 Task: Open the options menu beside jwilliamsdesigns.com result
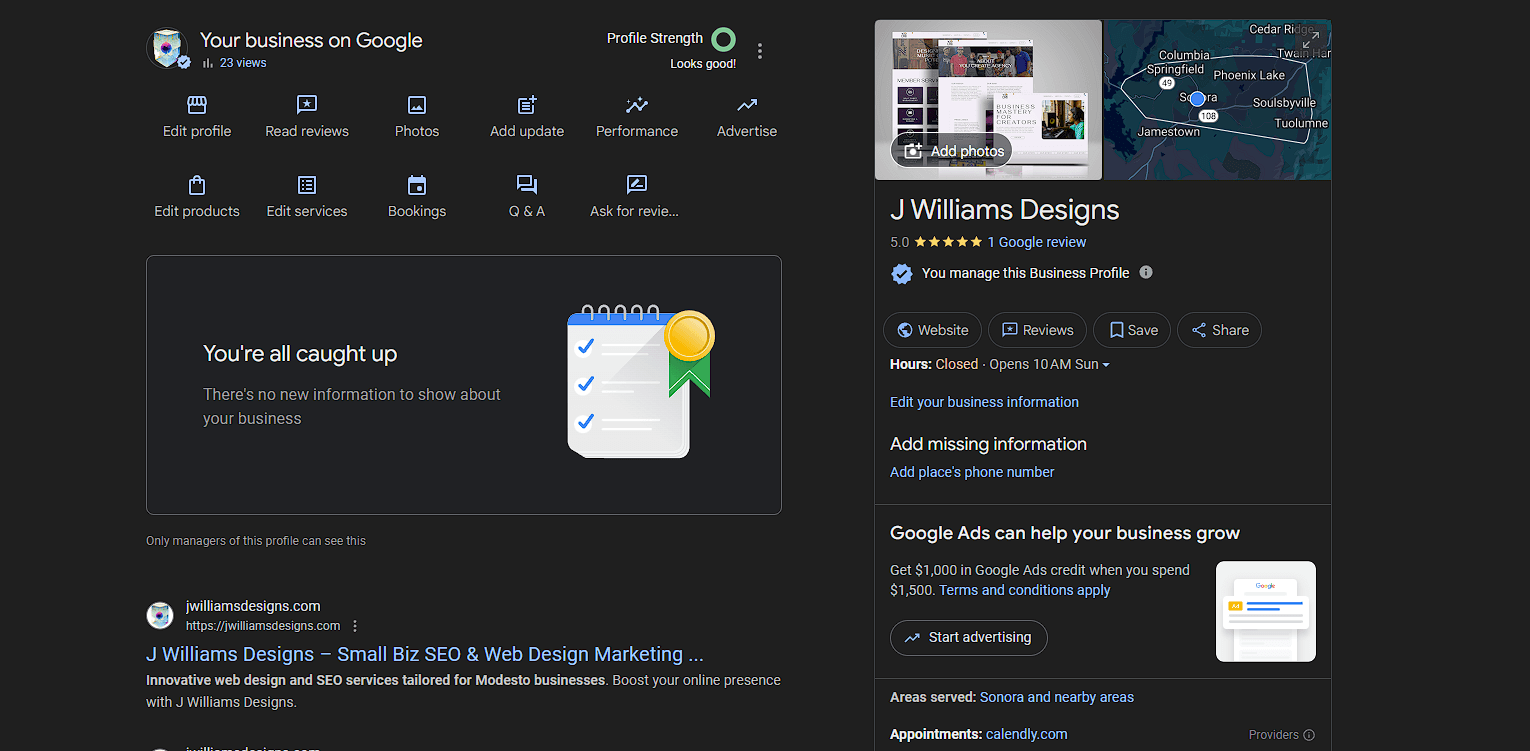point(355,625)
